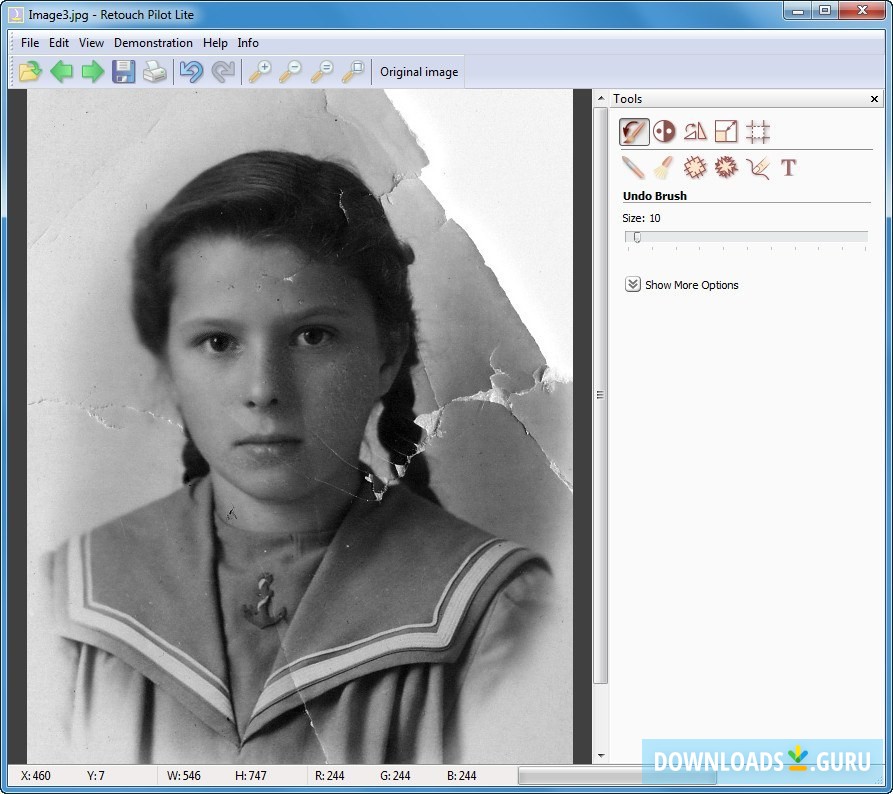Viewport: 893px width, 794px height.
Task: Undo the last edit
Action: [x=191, y=71]
